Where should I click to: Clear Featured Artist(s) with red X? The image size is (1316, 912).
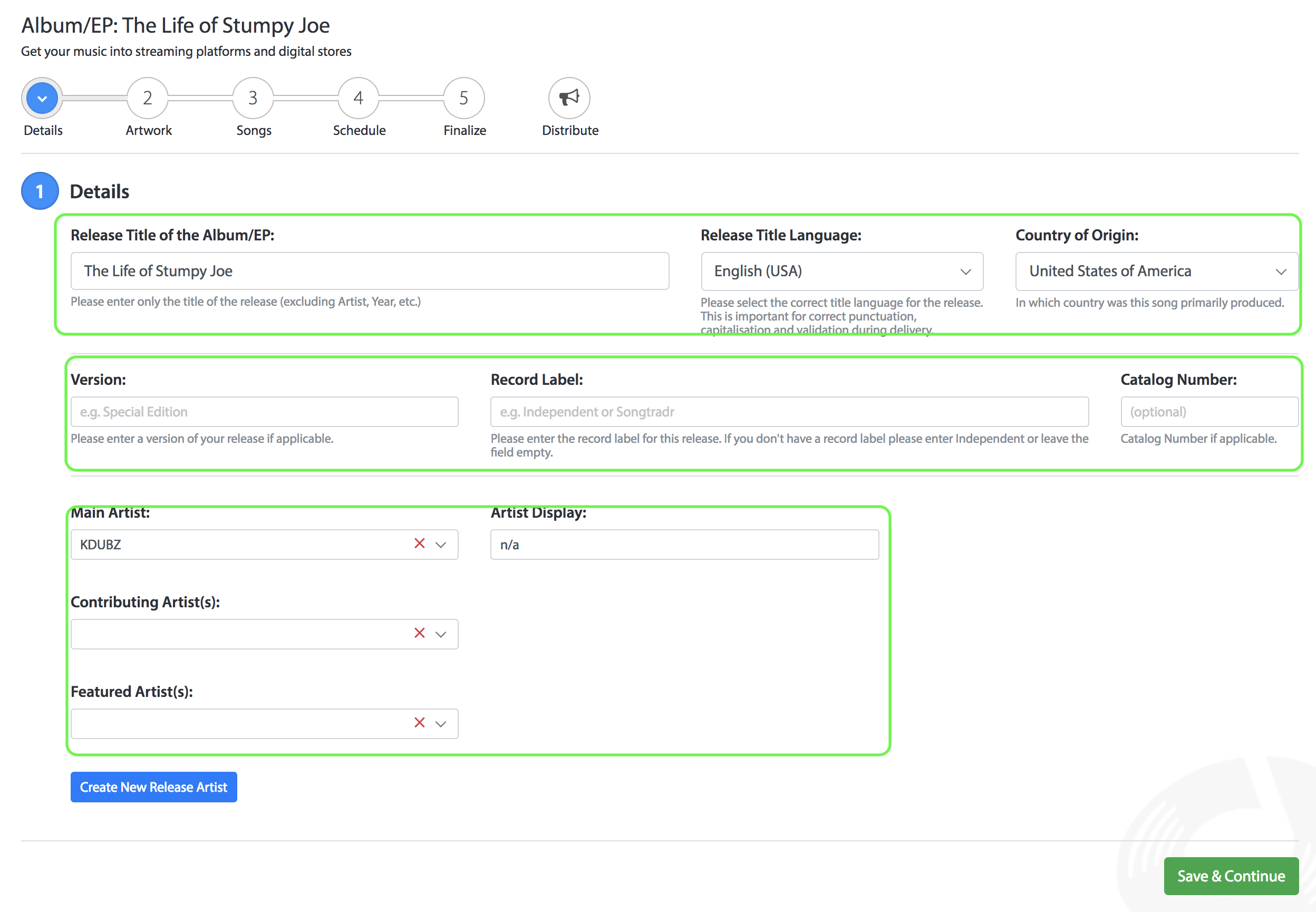[x=420, y=723]
